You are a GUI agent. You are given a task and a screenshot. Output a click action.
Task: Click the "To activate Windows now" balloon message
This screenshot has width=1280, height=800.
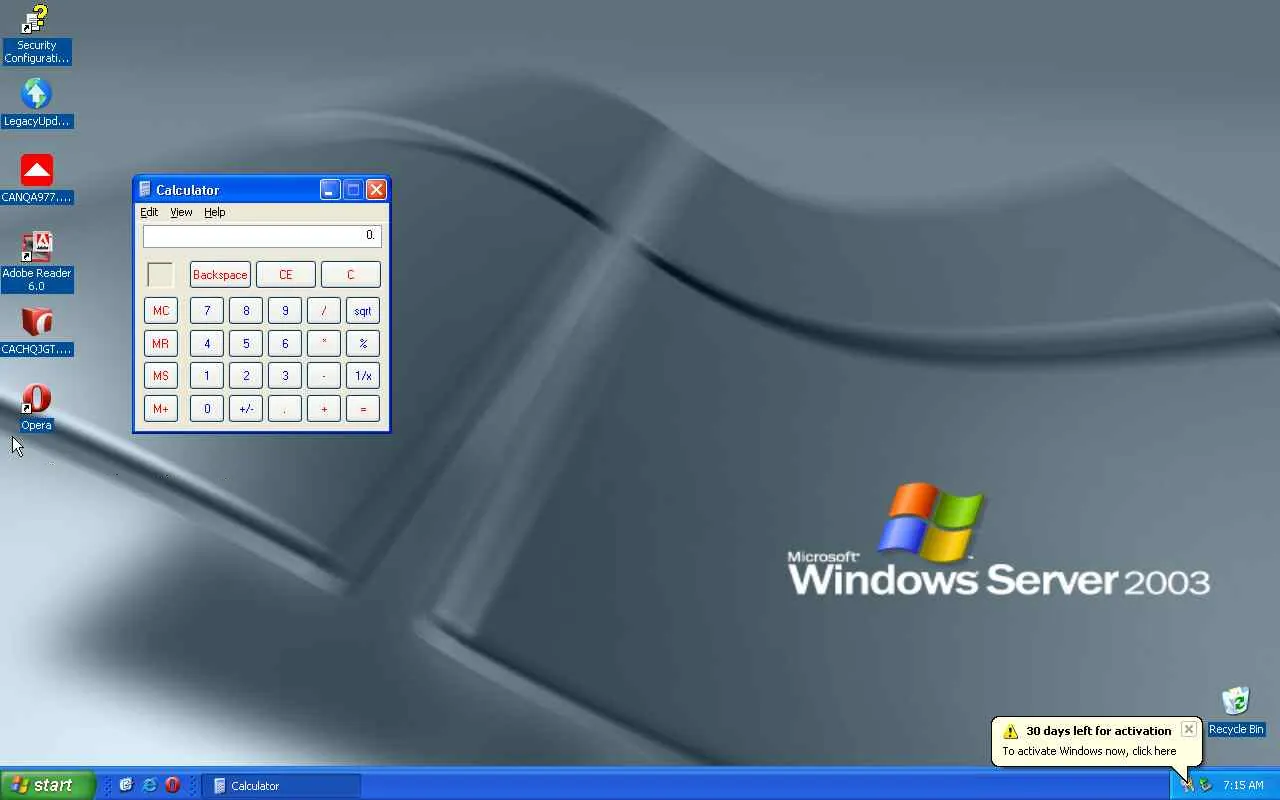click(x=1089, y=751)
